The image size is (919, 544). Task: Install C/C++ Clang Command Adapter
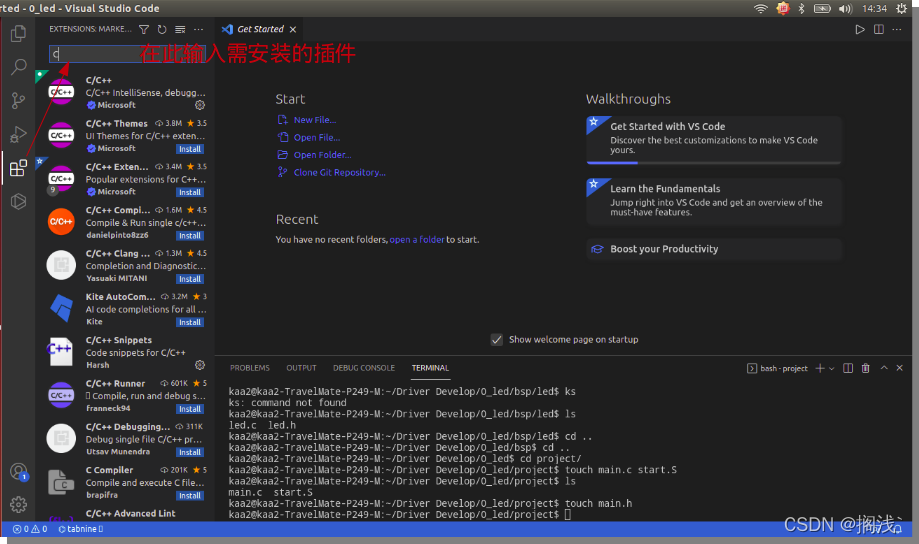tap(190, 279)
